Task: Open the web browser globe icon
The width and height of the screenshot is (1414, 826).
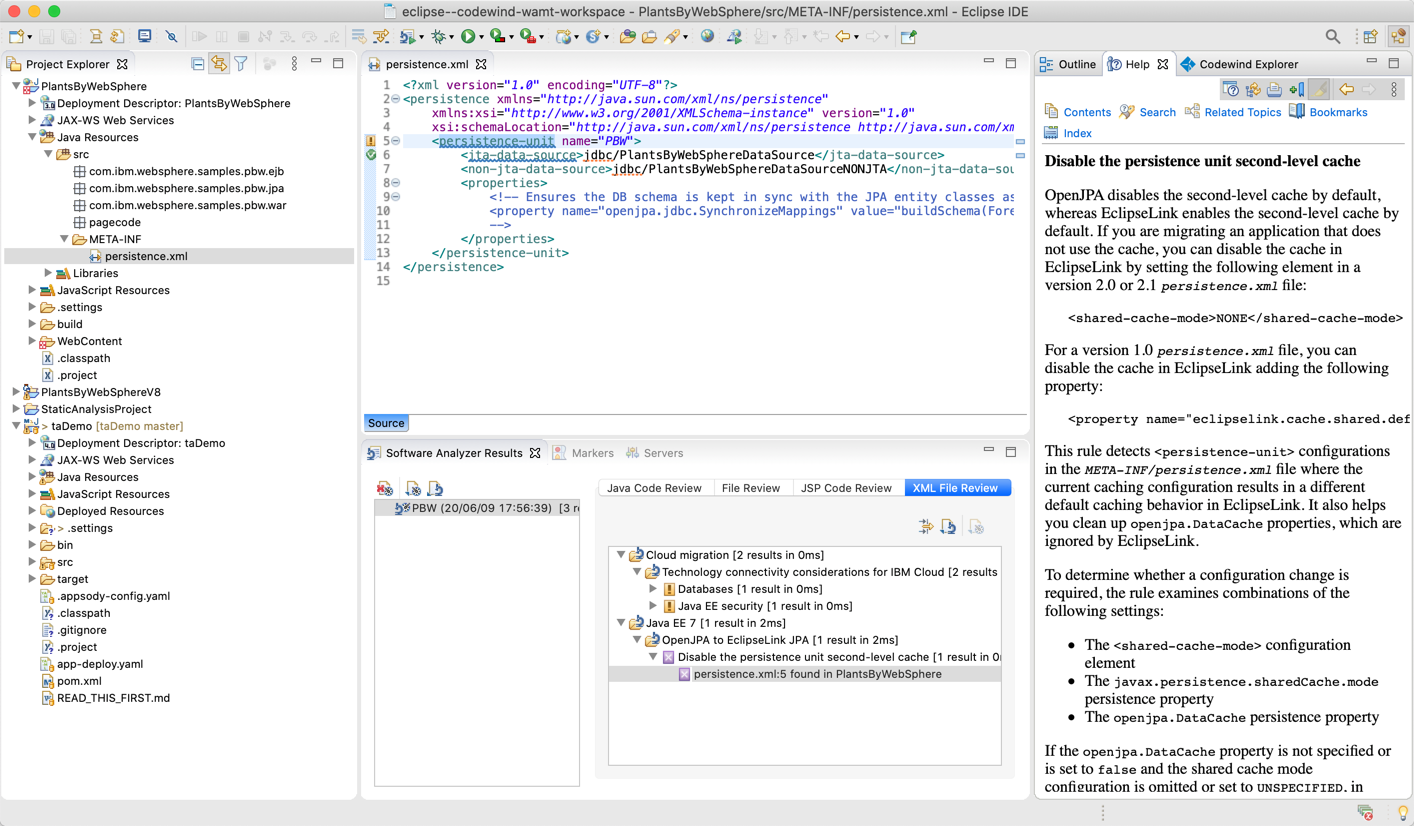Action: pyautogui.click(x=707, y=37)
